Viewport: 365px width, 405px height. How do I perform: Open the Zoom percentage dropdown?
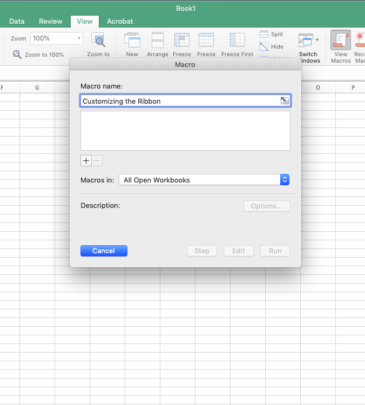tap(79, 38)
